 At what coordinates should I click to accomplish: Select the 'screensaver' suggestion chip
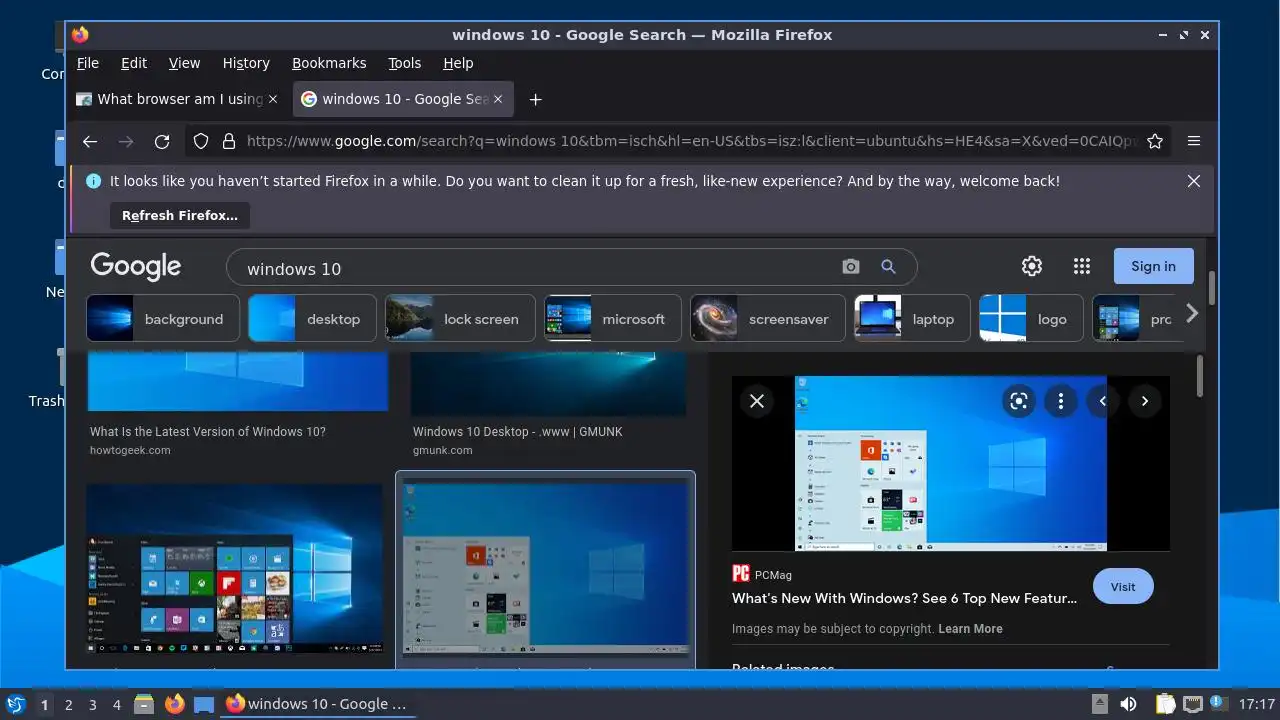[767, 319]
